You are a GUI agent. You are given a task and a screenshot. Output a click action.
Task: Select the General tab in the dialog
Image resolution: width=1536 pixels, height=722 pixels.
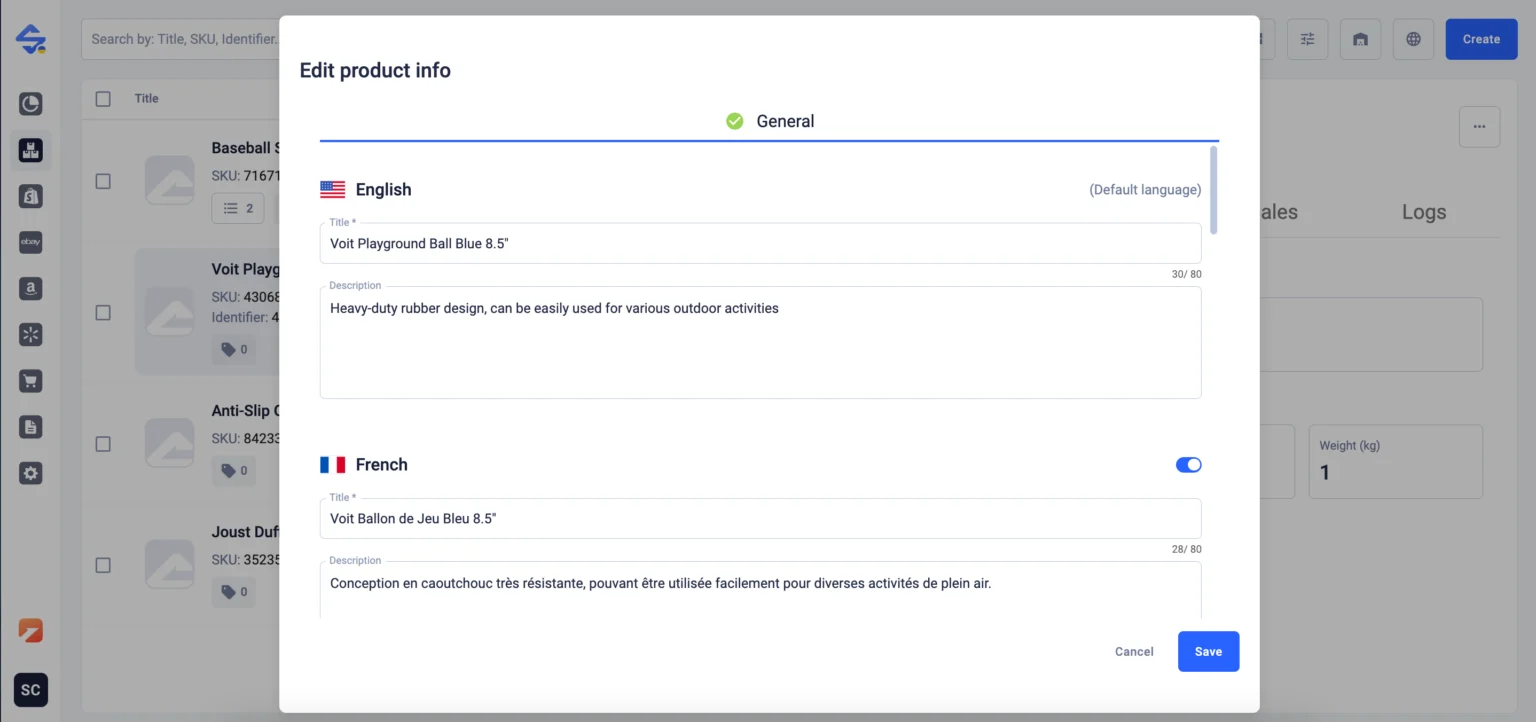(770, 121)
